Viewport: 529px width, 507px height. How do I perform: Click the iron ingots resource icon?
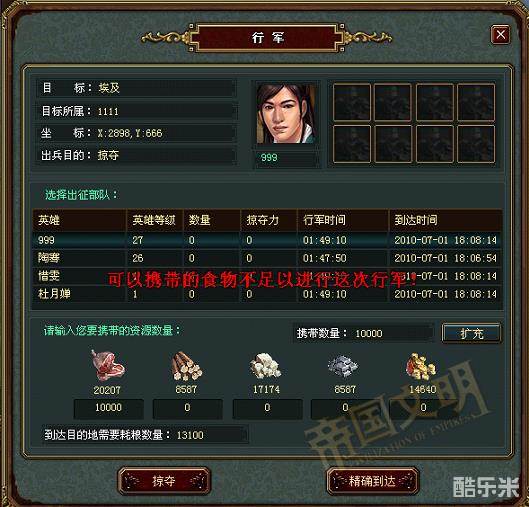[x=343, y=366]
